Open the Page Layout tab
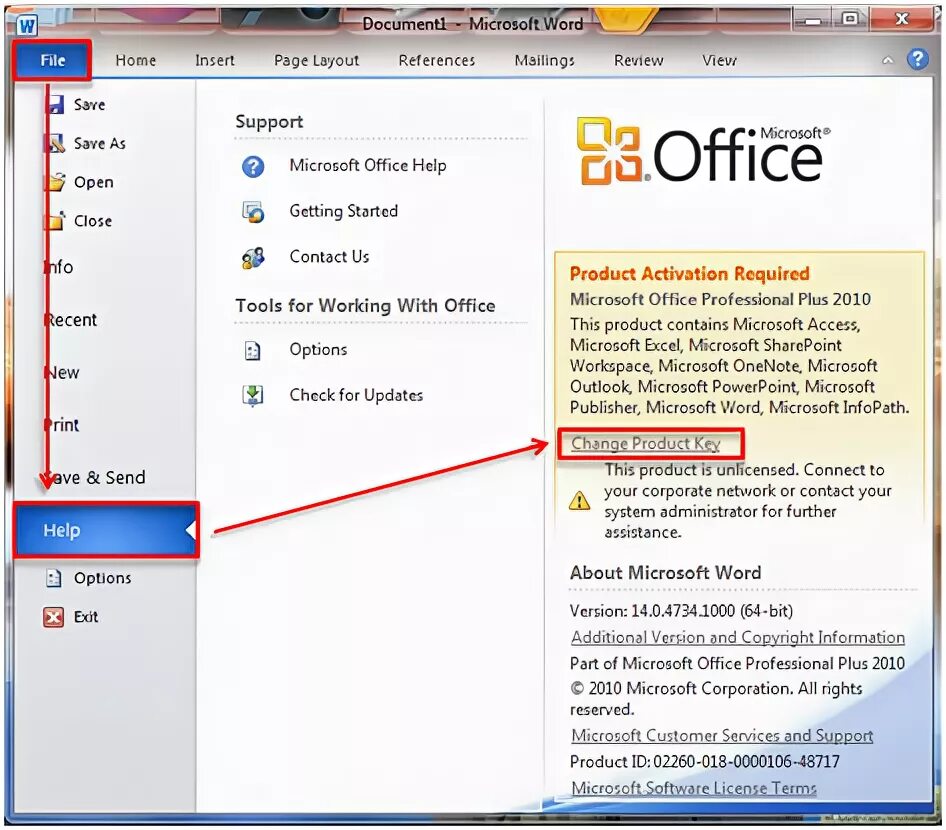 tap(316, 60)
